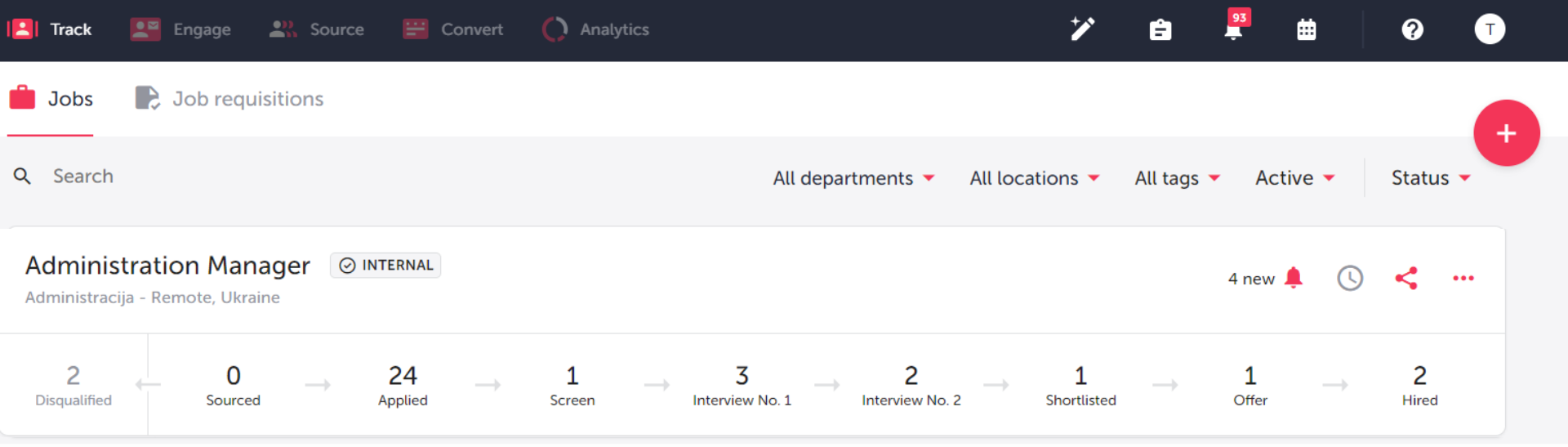Click the share icon for Administration Manager

1405,279
